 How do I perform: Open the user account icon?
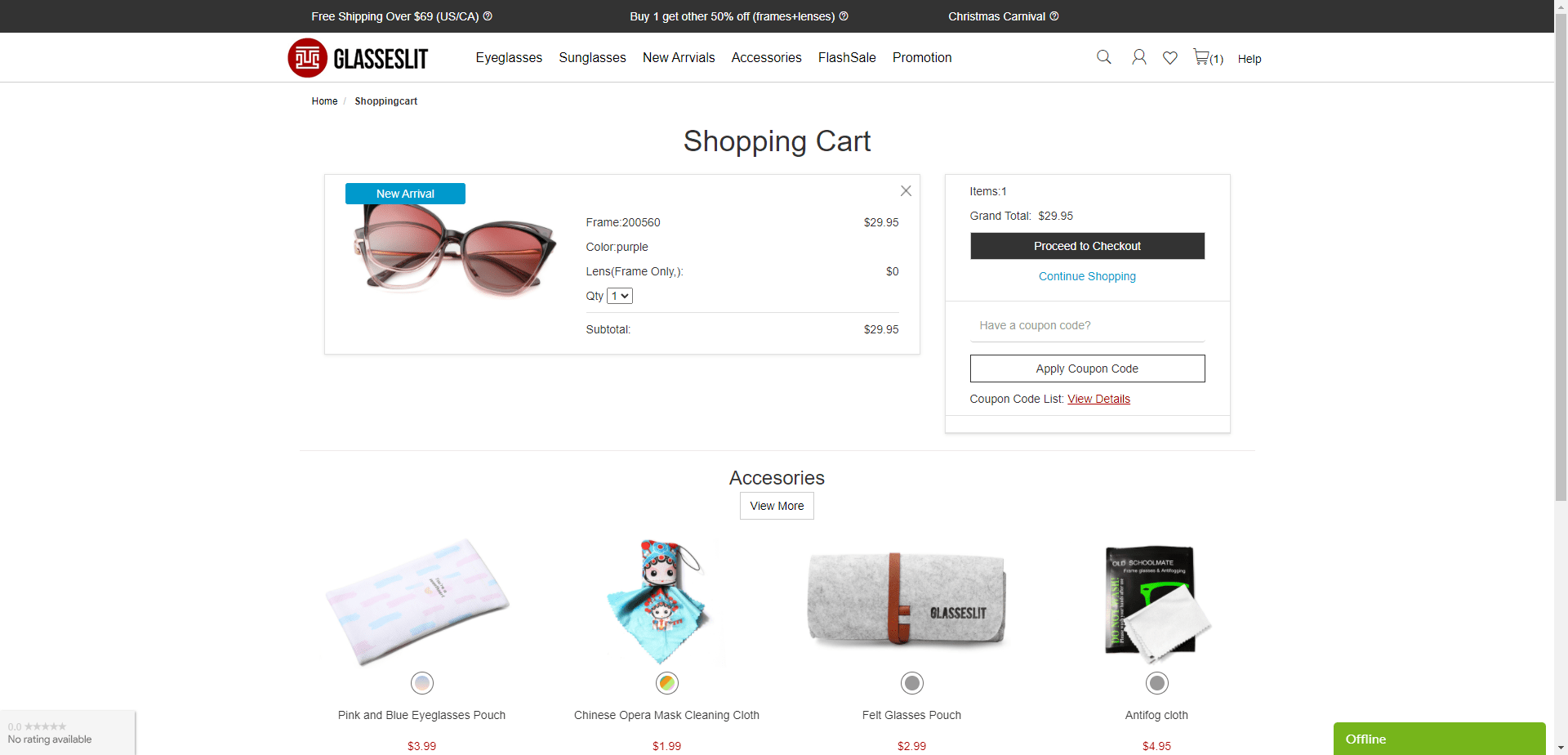(1138, 57)
